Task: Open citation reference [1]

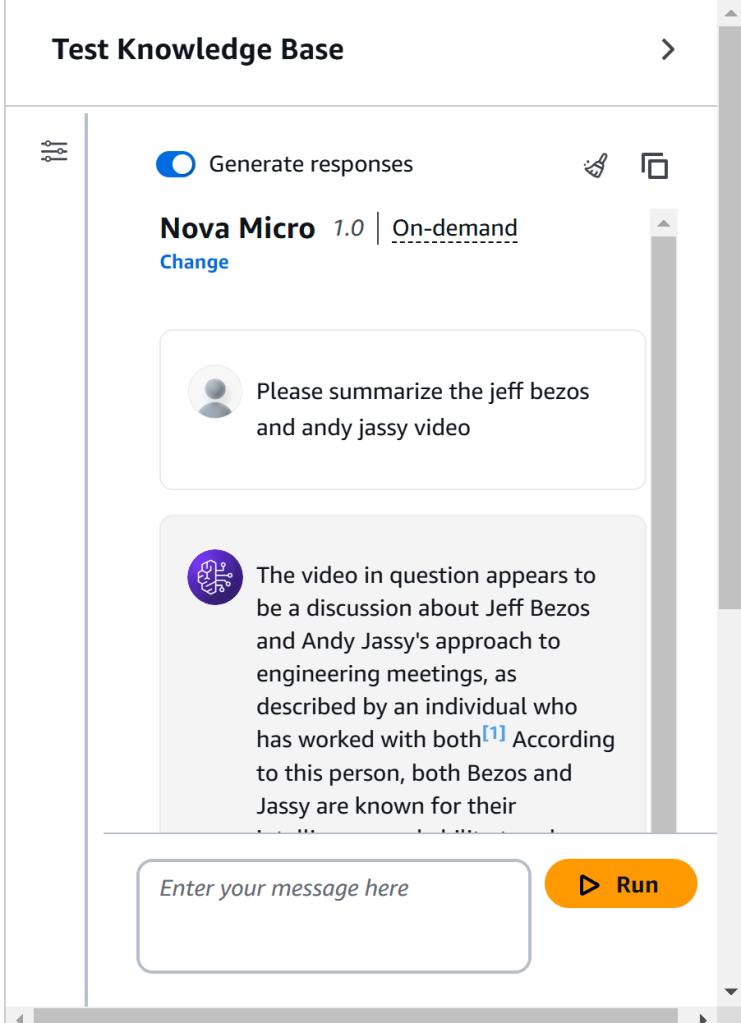Action: tap(494, 735)
